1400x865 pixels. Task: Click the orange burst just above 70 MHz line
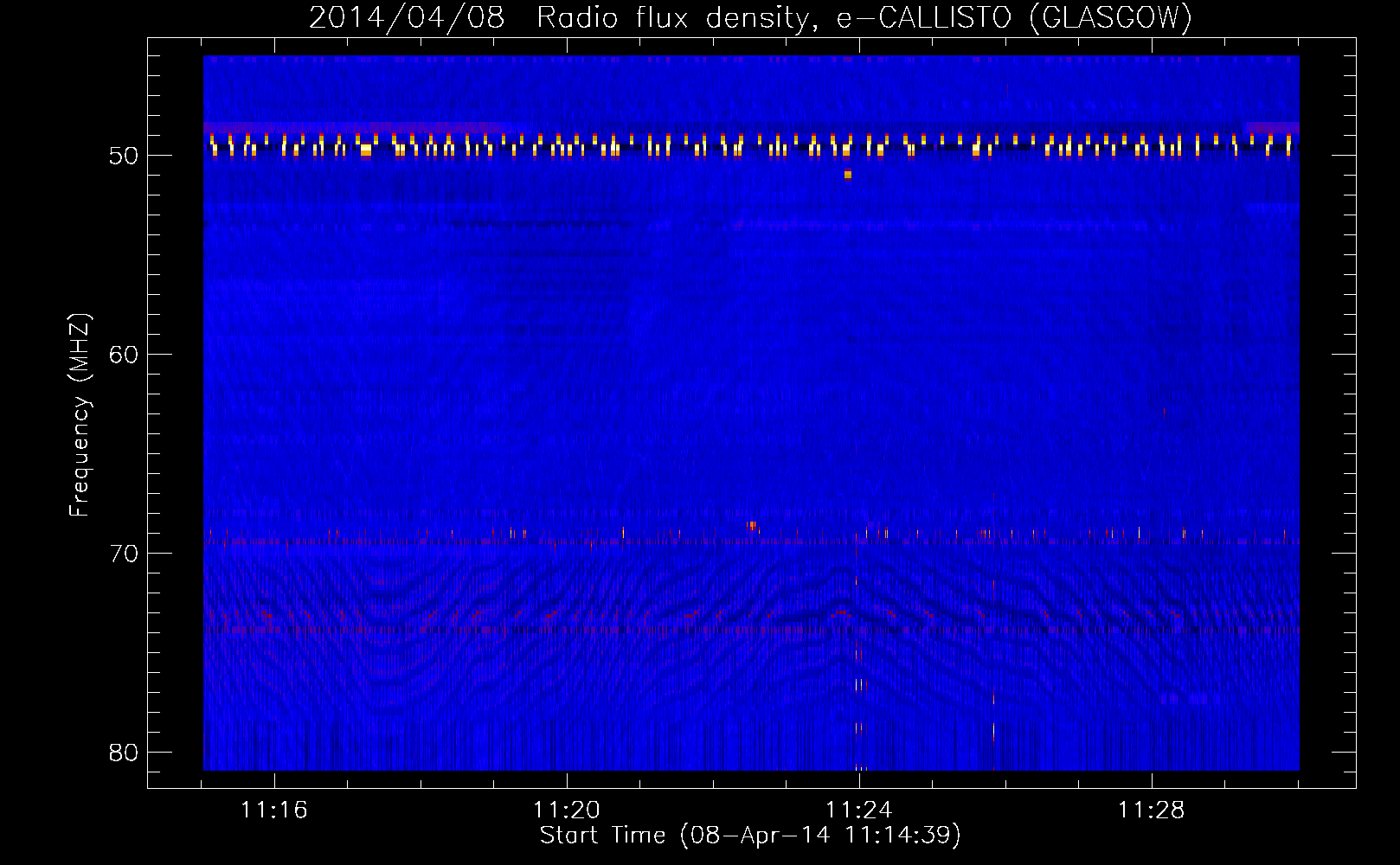tap(753, 525)
